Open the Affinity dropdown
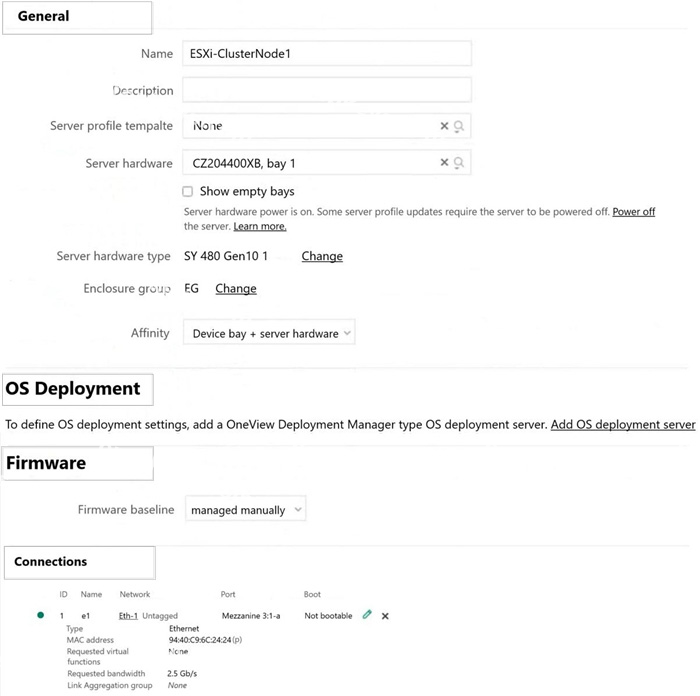The image size is (700, 696). click(x=269, y=333)
